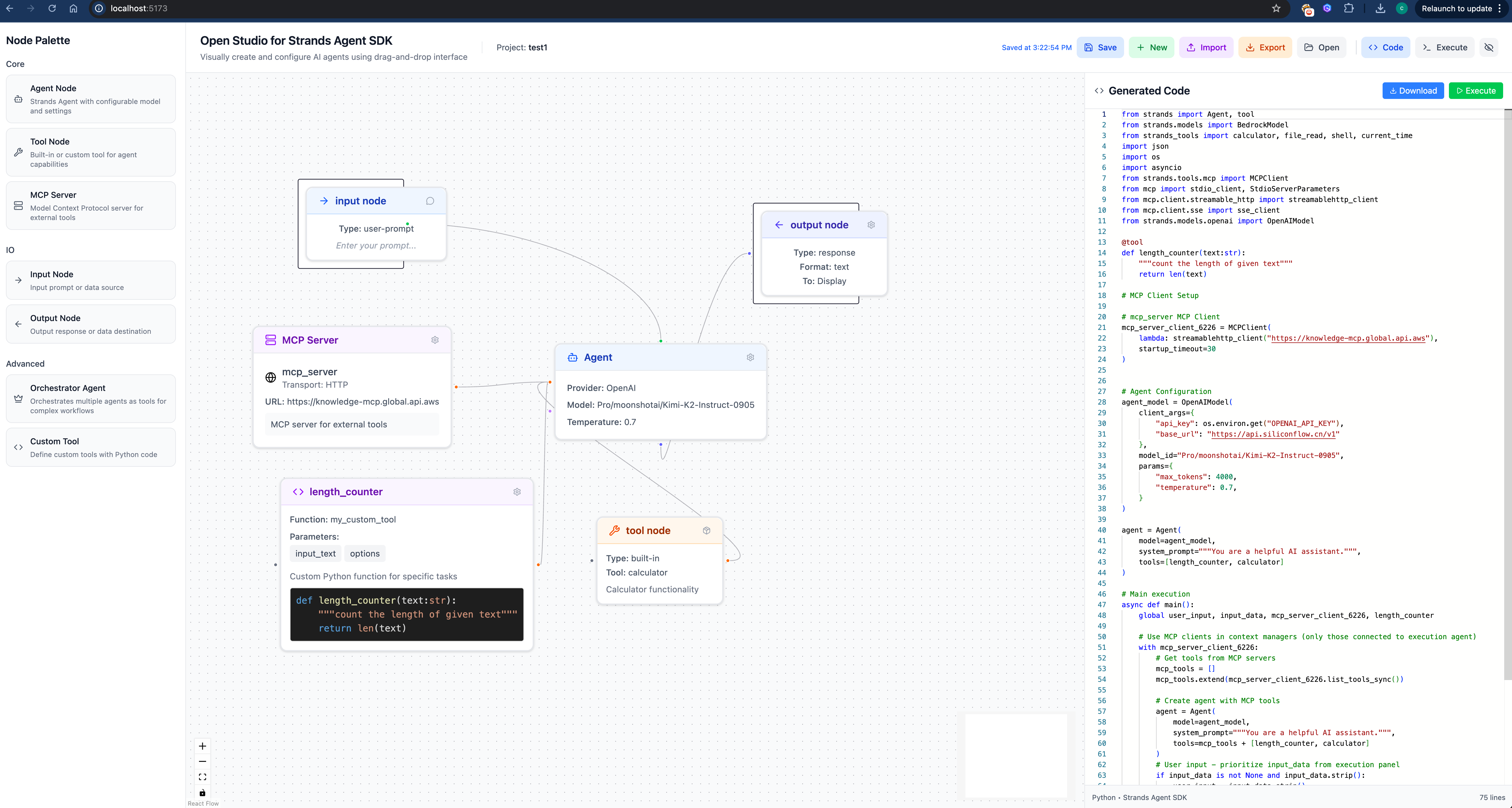This screenshot has width=1512, height=808.
Task: Click the MCP Server node settings gear
Action: [435, 340]
